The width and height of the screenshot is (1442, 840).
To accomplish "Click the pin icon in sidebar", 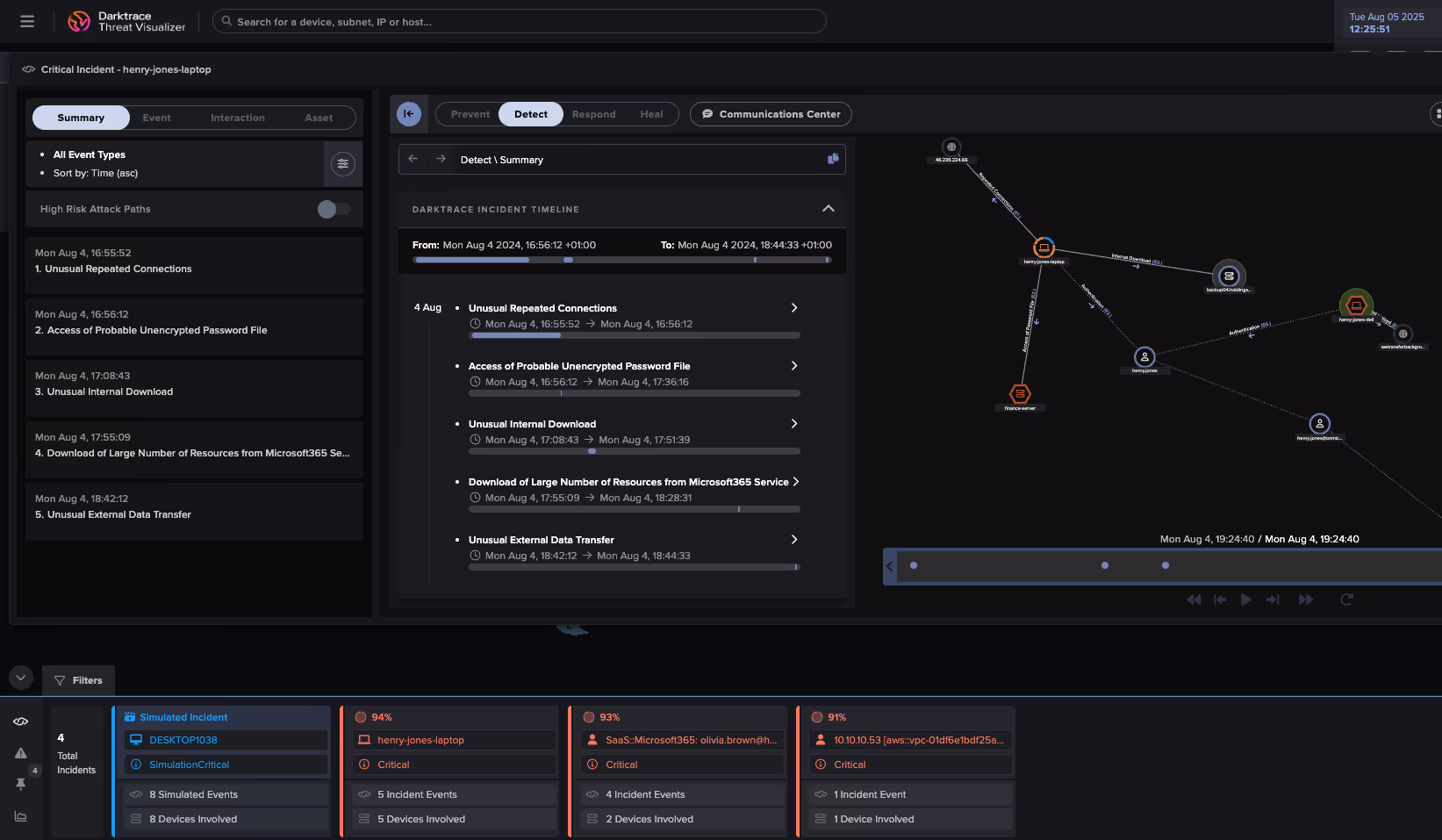I will pos(20,784).
